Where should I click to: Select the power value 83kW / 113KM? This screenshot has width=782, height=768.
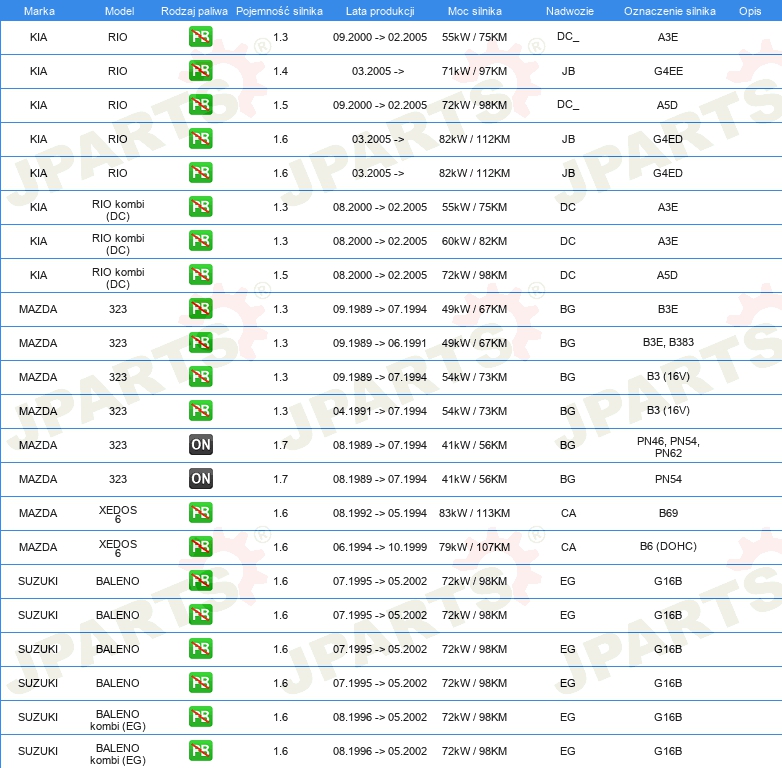tap(474, 513)
